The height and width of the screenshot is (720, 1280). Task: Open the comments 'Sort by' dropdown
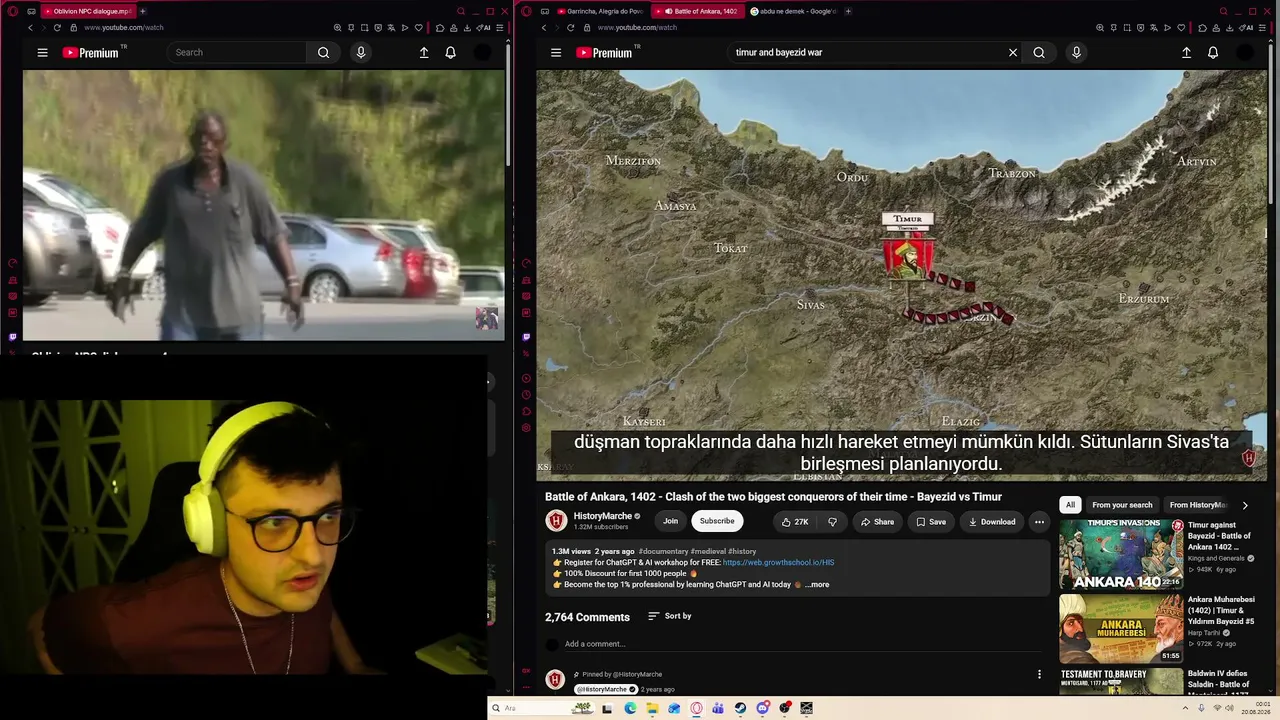tap(669, 616)
